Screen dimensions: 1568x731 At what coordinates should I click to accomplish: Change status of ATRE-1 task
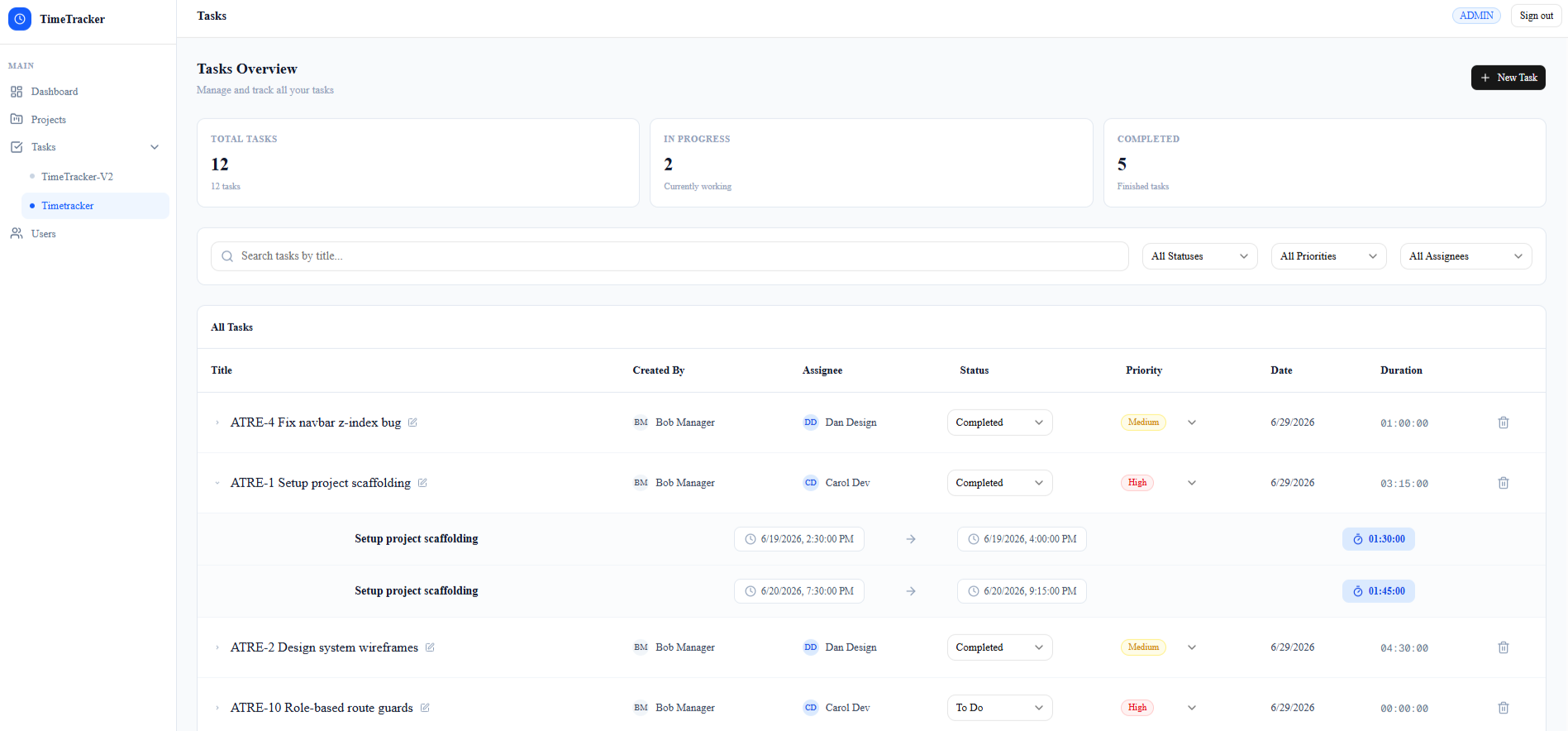[x=999, y=483]
